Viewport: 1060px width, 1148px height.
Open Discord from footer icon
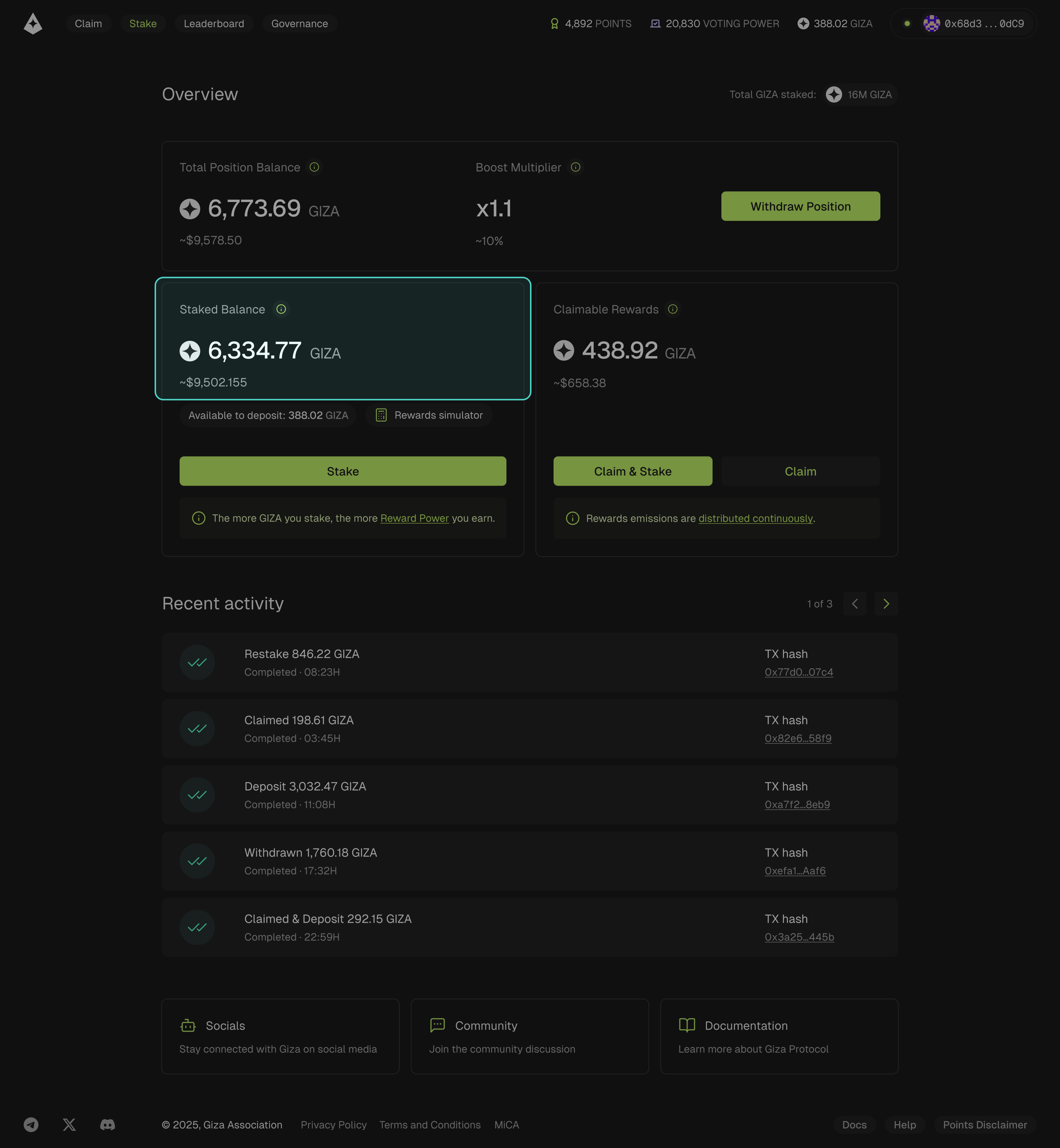pos(107,1124)
